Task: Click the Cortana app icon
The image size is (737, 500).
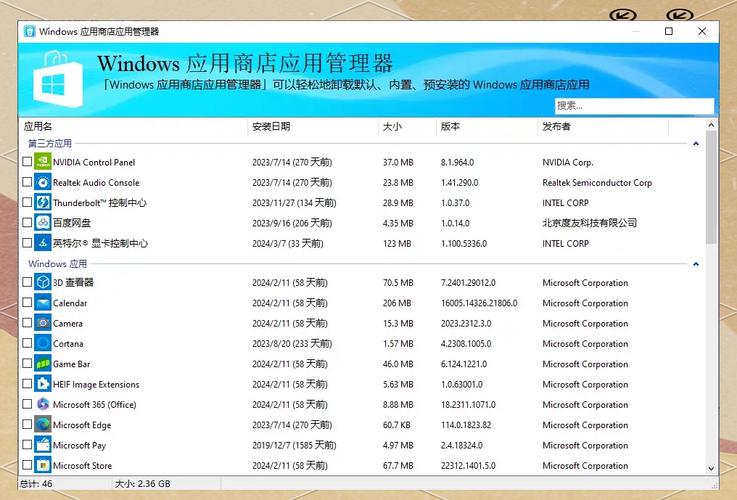Action: click(x=42, y=344)
